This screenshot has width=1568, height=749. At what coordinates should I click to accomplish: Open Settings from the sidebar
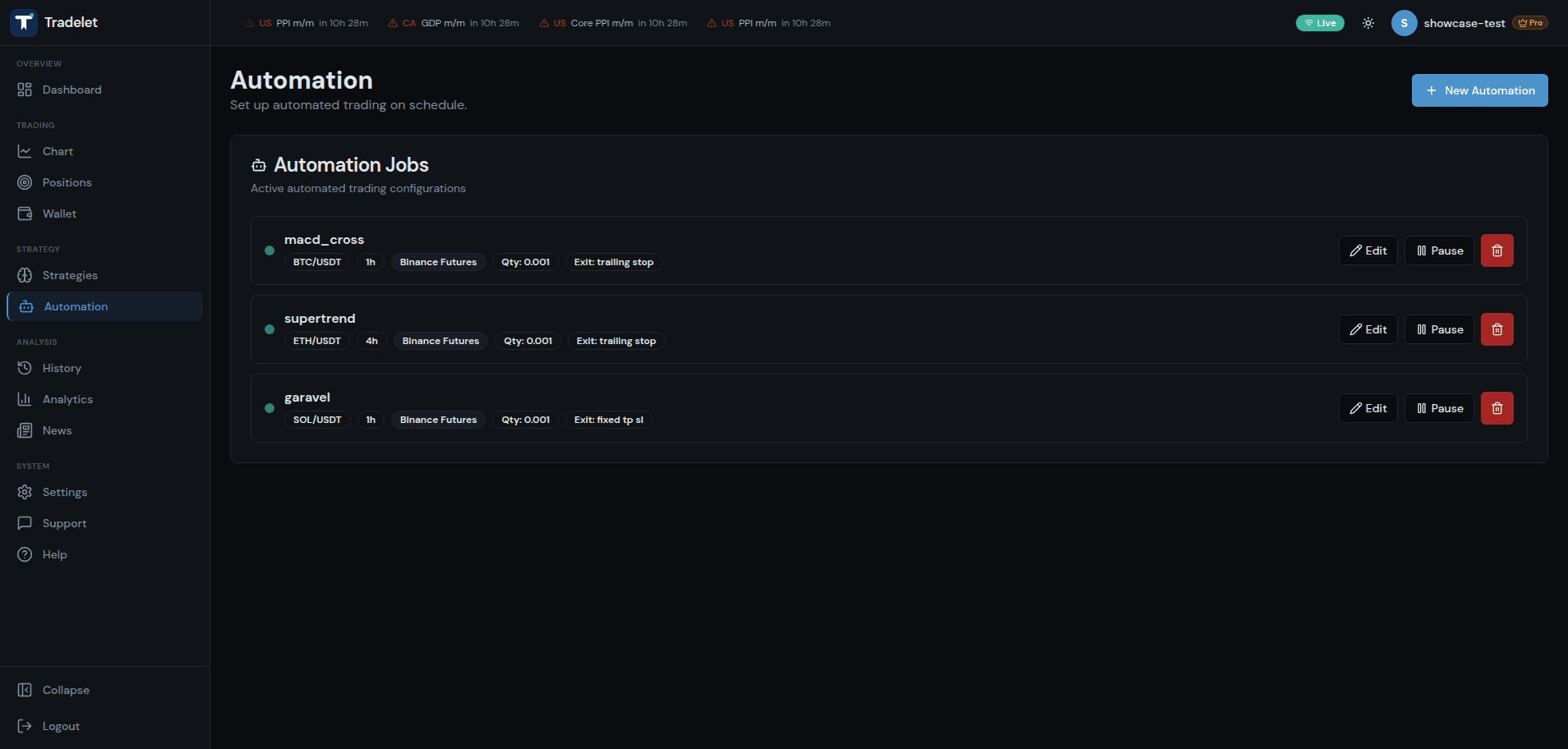[x=64, y=492]
